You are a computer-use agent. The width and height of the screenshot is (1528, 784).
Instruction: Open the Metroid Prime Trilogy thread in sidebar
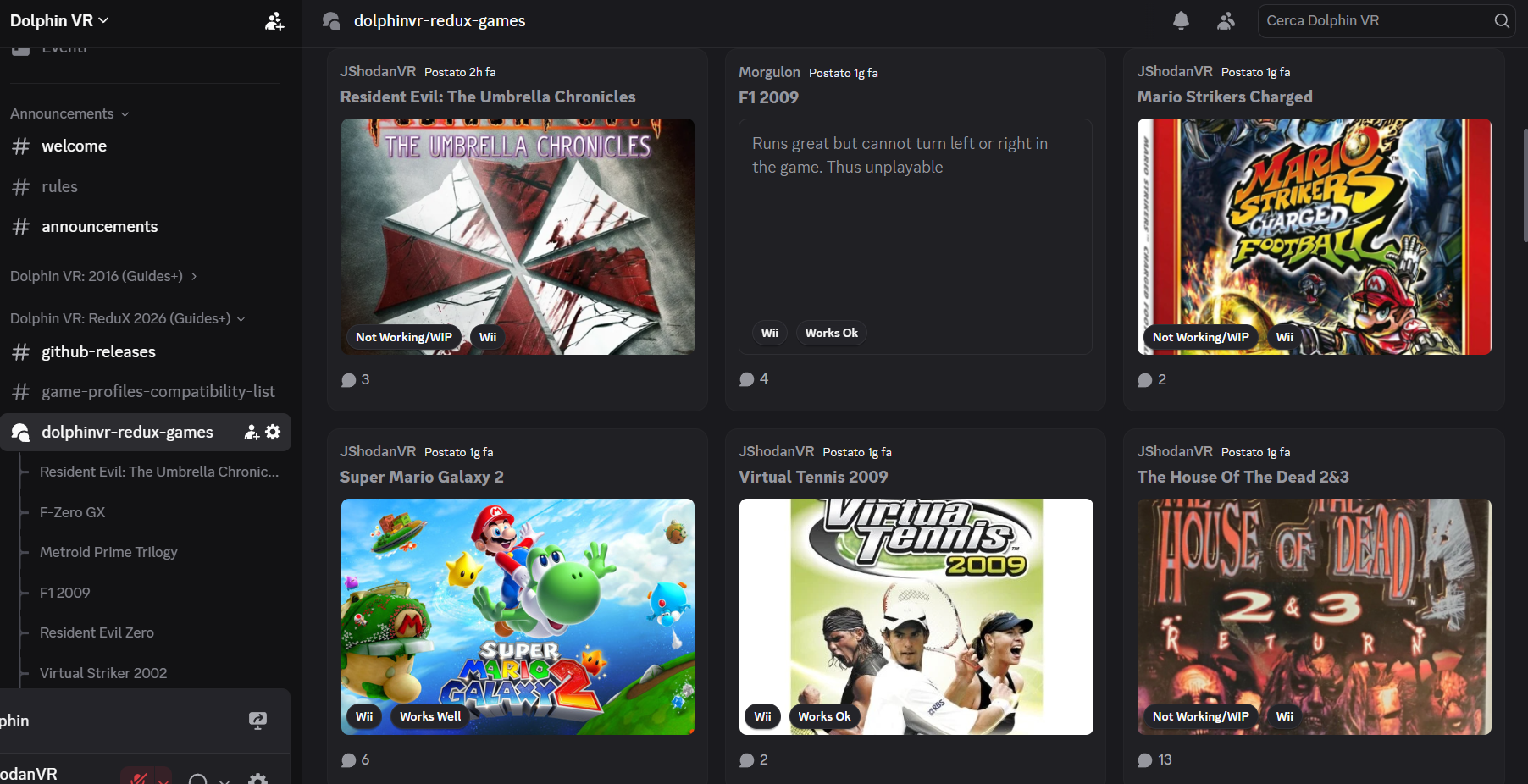click(108, 552)
